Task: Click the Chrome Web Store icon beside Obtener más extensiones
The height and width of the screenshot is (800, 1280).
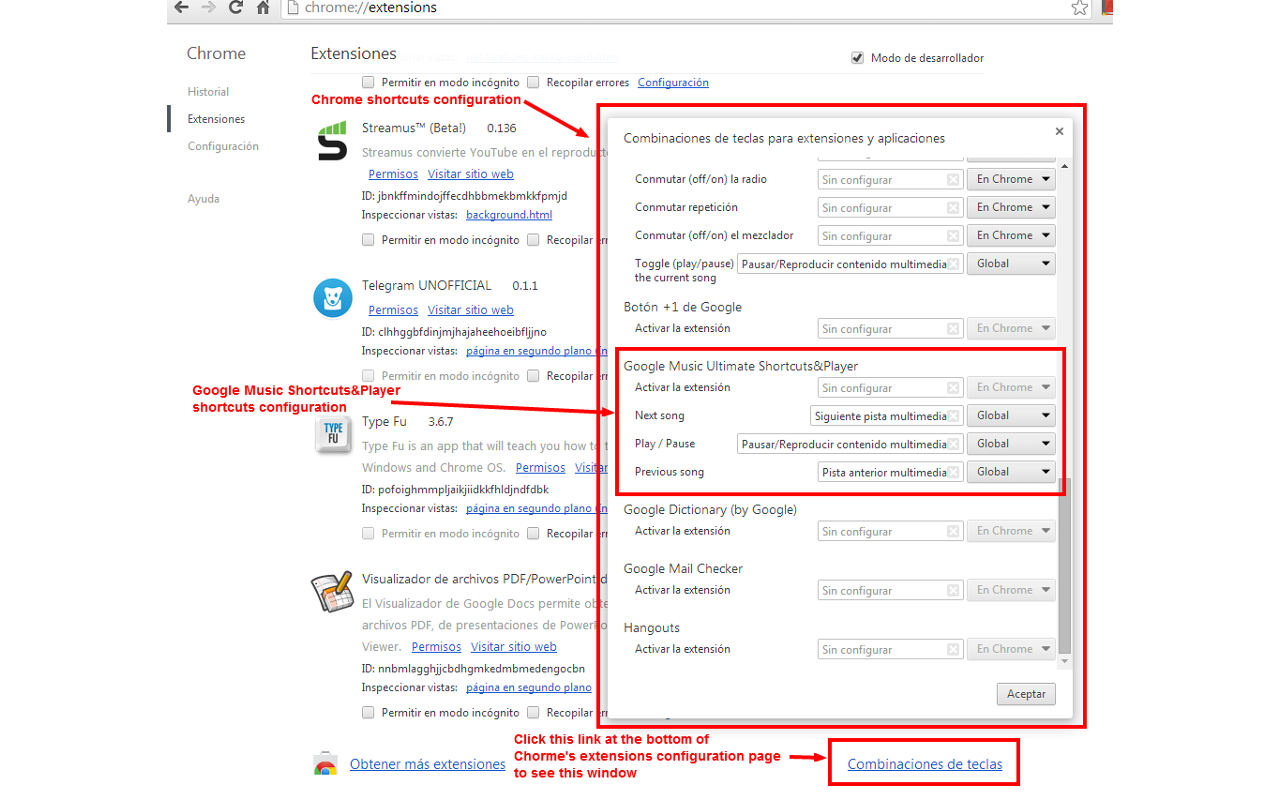Action: click(325, 764)
